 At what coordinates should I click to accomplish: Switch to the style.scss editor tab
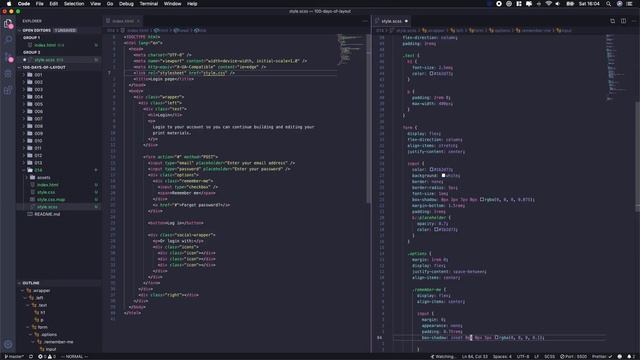click(x=391, y=21)
